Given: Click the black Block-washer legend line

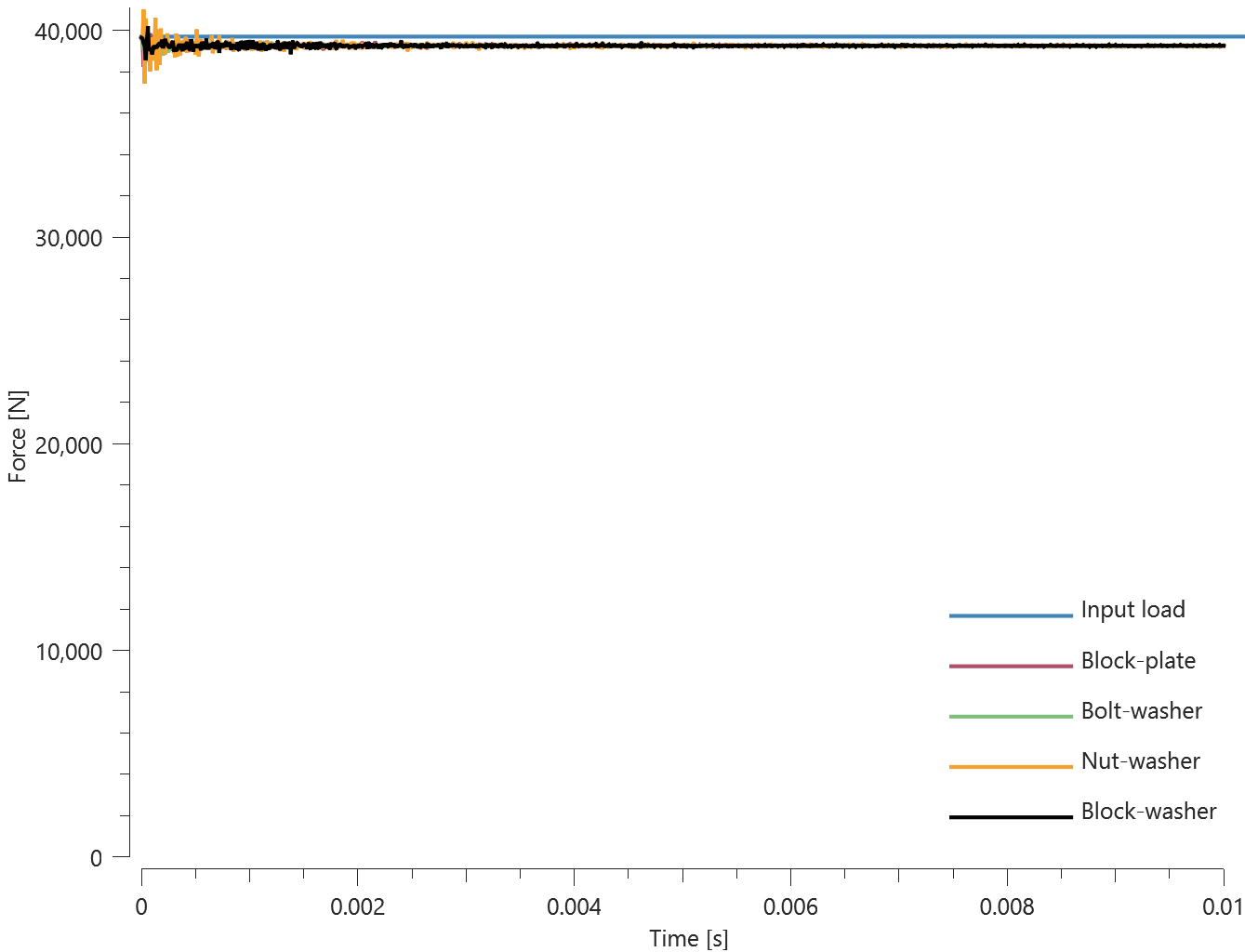Looking at the screenshot, I should [x=1011, y=816].
